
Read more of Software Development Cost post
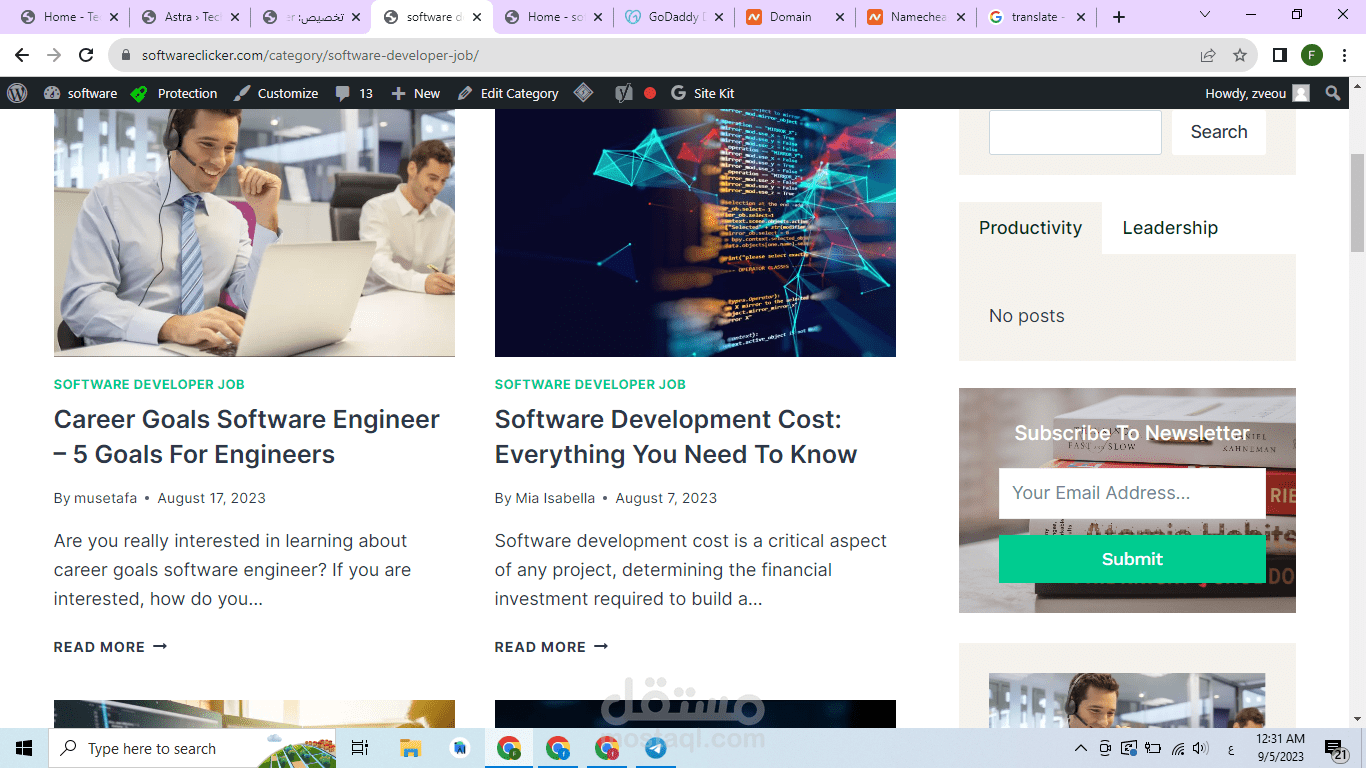pyautogui.click(x=551, y=647)
